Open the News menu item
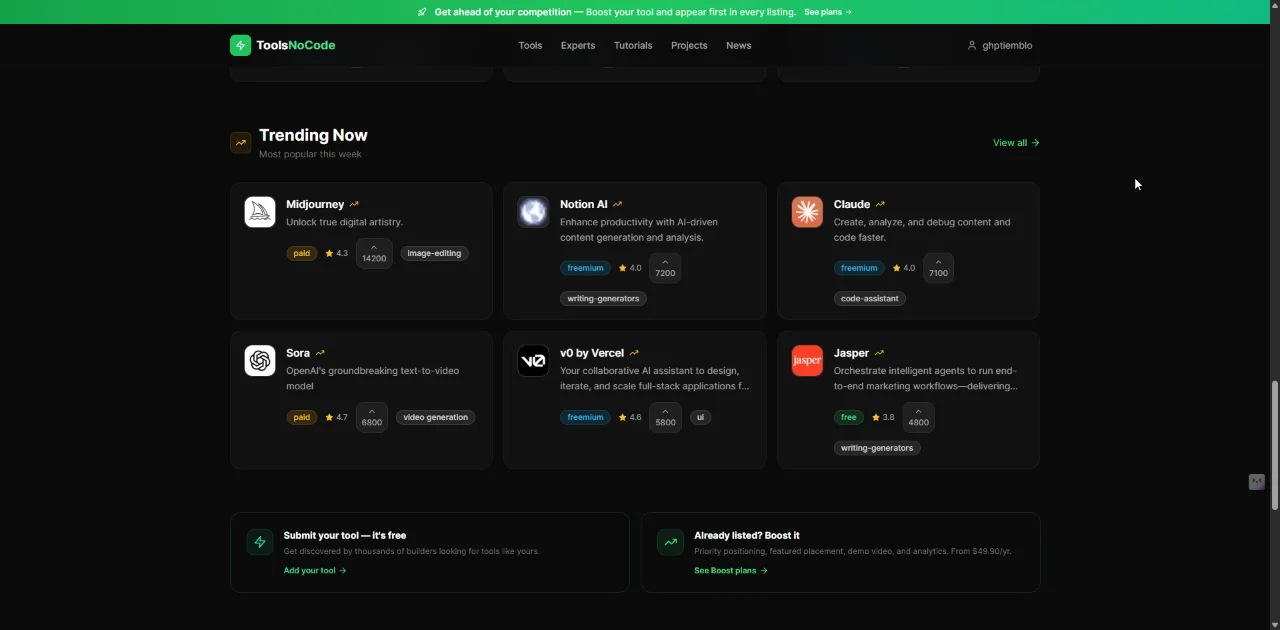The height and width of the screenshot is (630, 1280). tap(738, 45)
